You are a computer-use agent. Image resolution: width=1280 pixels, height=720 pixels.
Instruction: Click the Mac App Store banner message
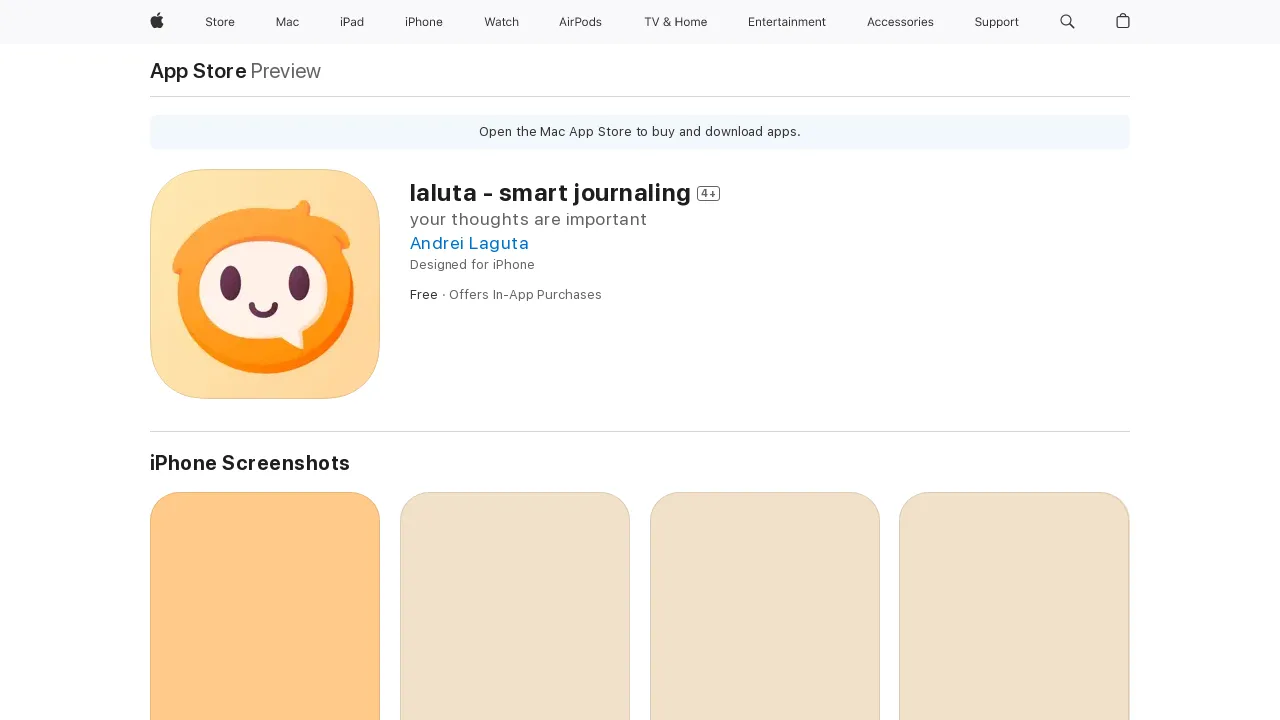(640, 132)
